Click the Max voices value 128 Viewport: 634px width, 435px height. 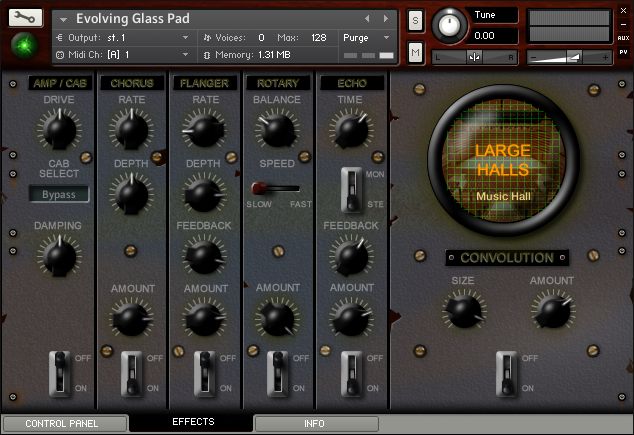[x=319, y=38]
